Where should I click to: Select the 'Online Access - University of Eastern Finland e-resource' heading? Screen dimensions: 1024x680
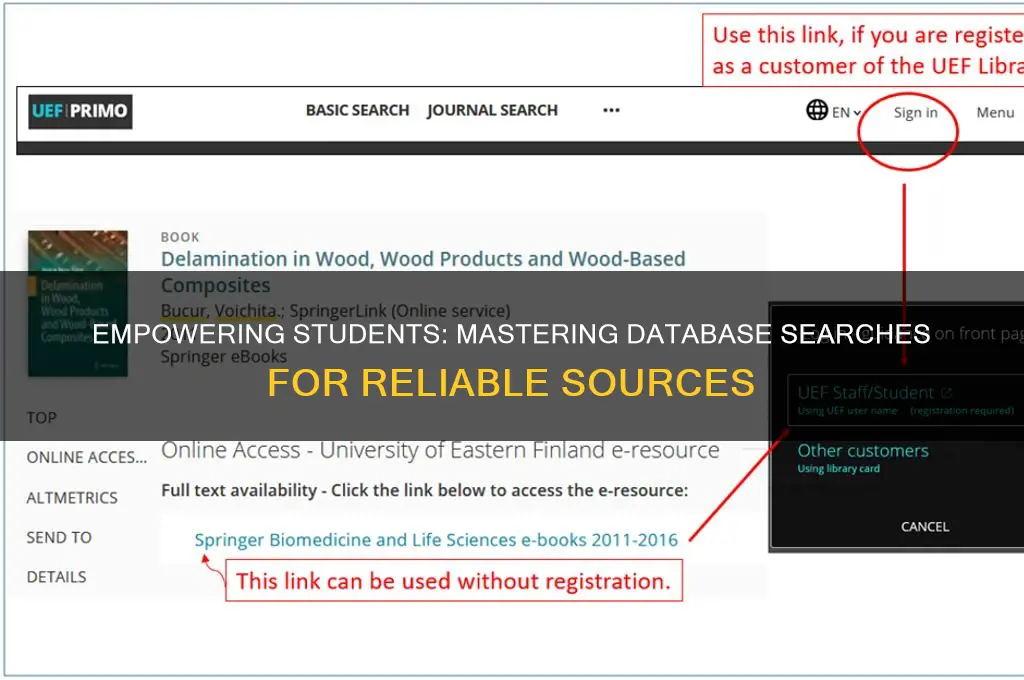[440, 450]
